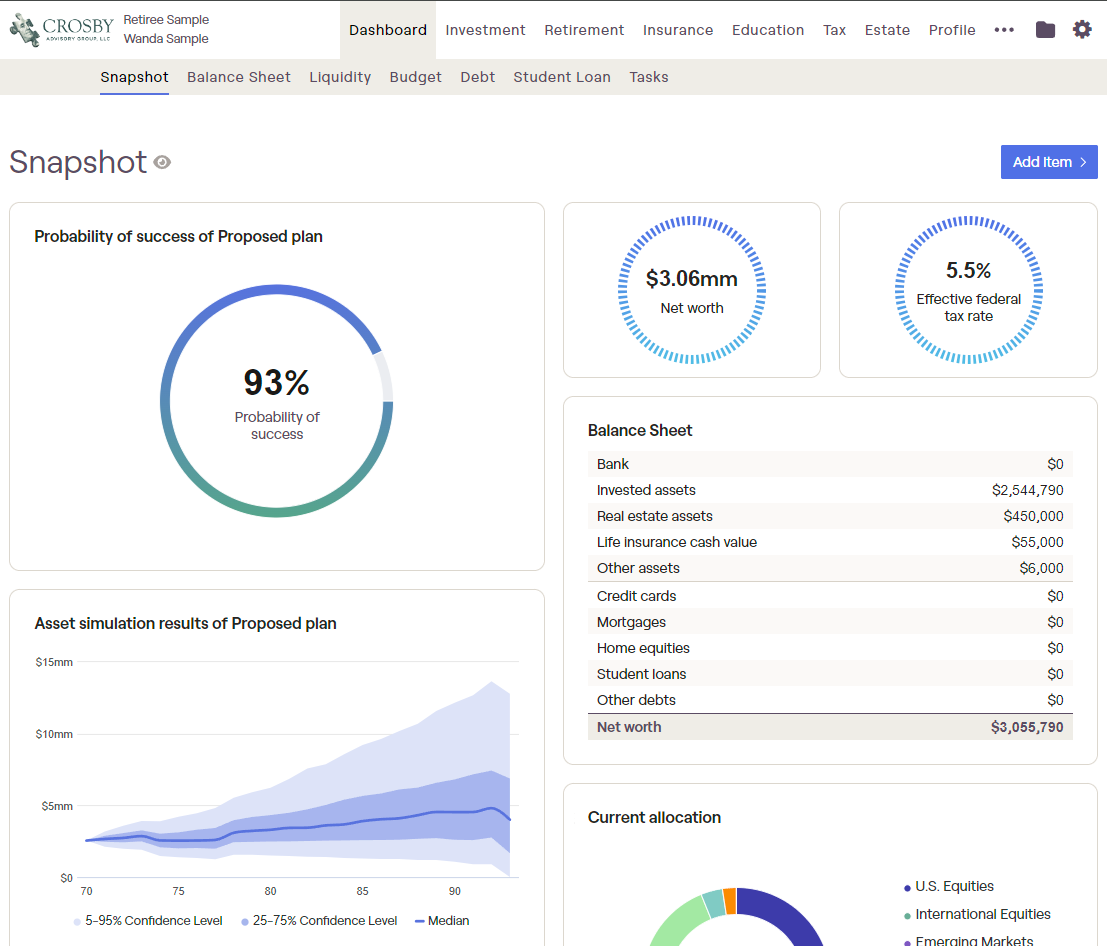
Task: Click the Student loans row
Action: 830,674
